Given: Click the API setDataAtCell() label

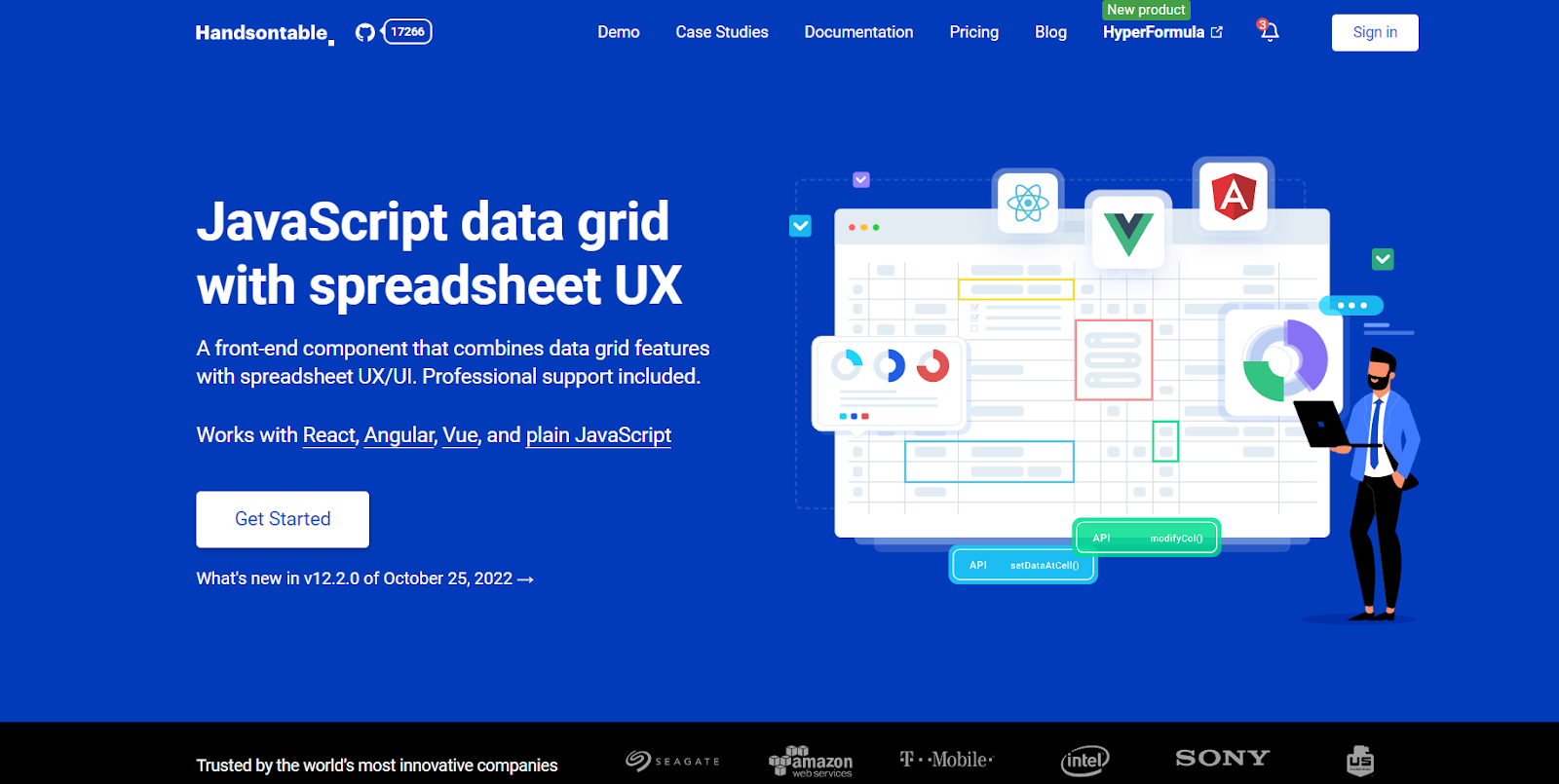Looking at the screenshot, I should [x=1023, y=565].
